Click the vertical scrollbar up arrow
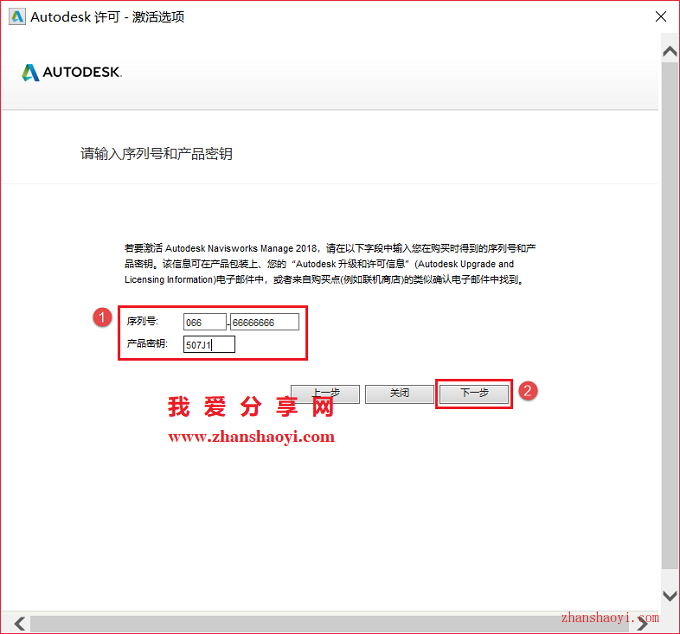The width and height of the screenshot is (680, 634). coord(670,52)
